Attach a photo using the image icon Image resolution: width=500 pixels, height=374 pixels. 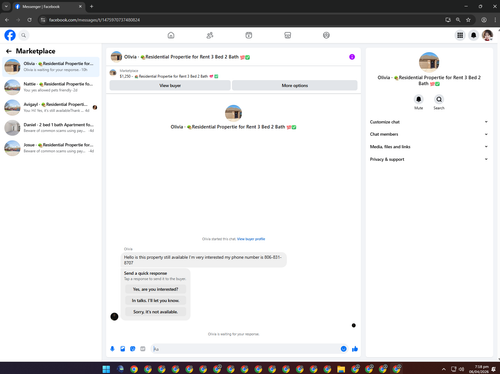[123, 349]
